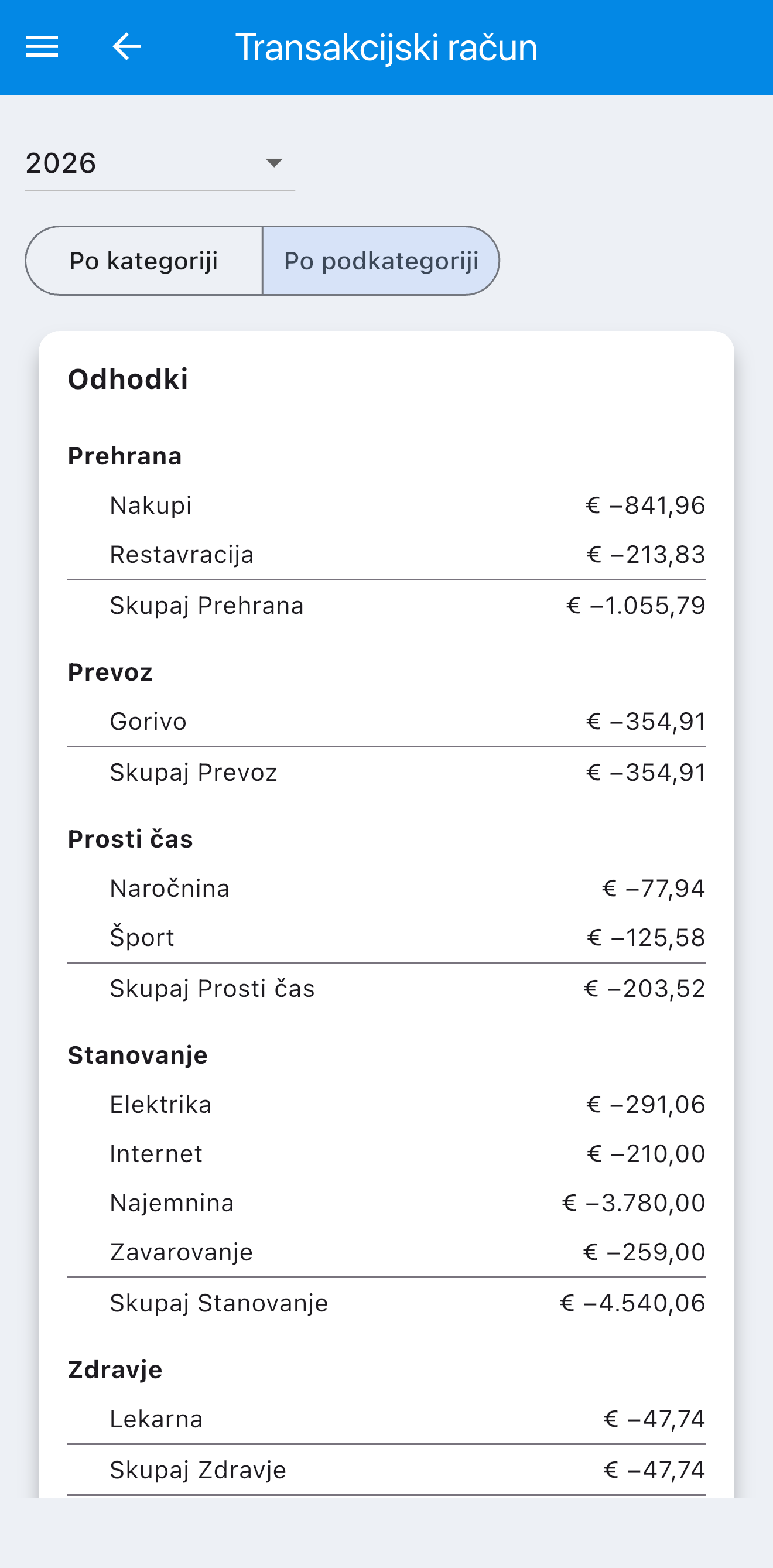This screenshot has height=1568, width=773.
Task: Tap the Gorivo expense row
Action: tap(386, 721)
